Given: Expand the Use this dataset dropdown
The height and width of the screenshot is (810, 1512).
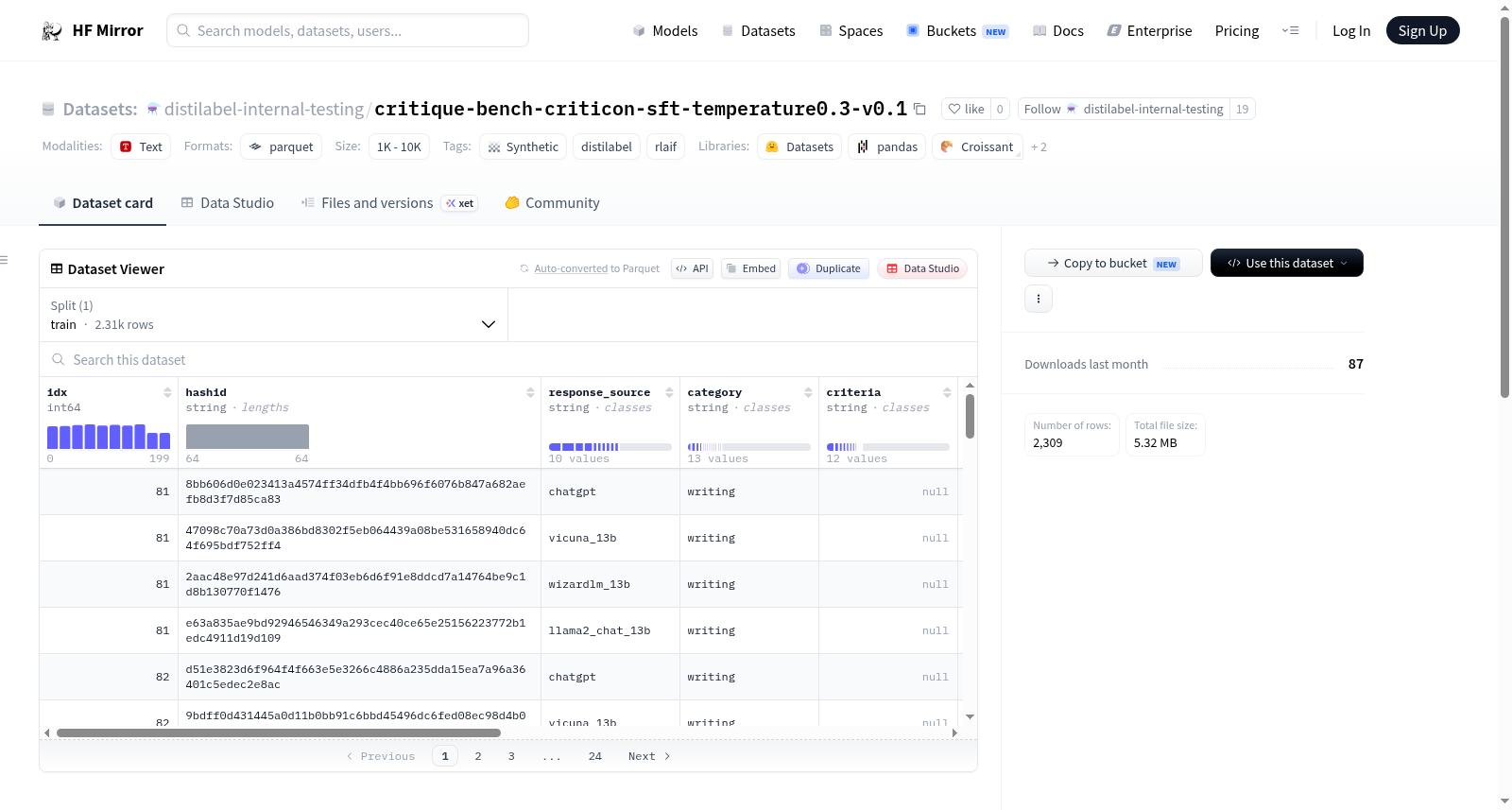Looking at the screenshot, I should click(1287, 263).
